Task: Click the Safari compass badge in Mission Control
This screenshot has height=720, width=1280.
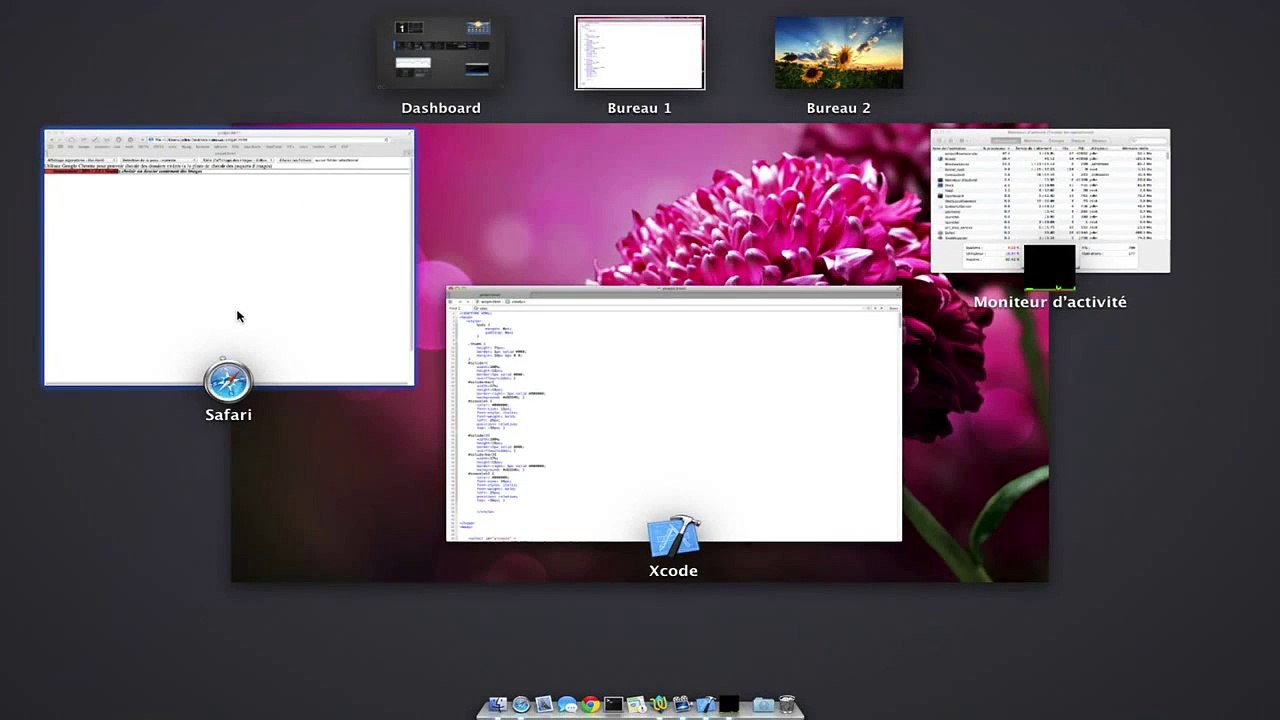Action: 228,381
